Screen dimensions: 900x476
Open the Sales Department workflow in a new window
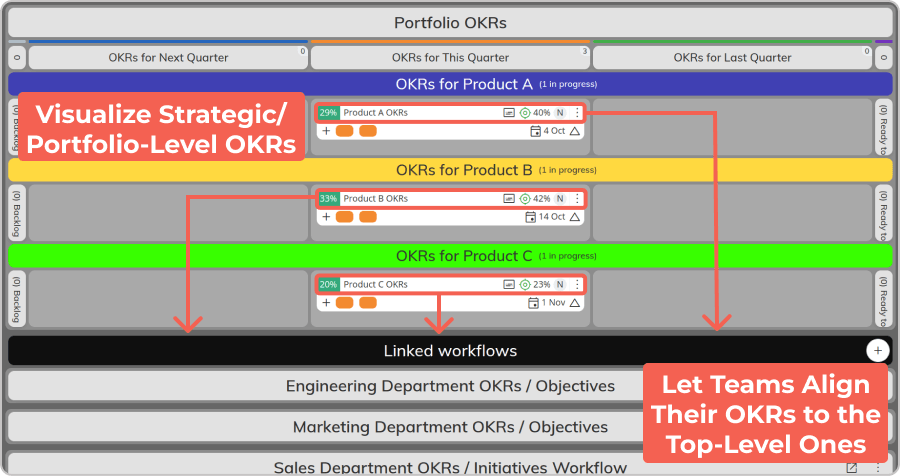coord(852,468)
